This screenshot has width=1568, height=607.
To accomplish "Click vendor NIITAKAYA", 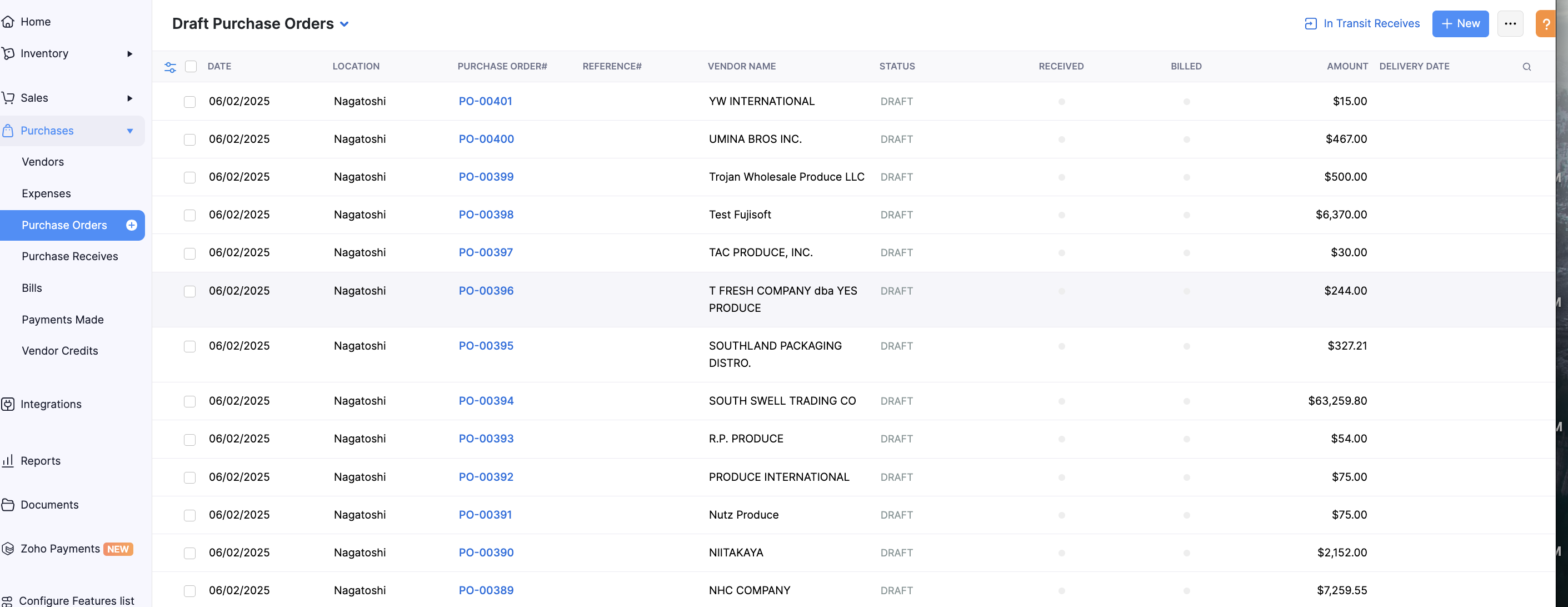I will click(x=736, y=552).
